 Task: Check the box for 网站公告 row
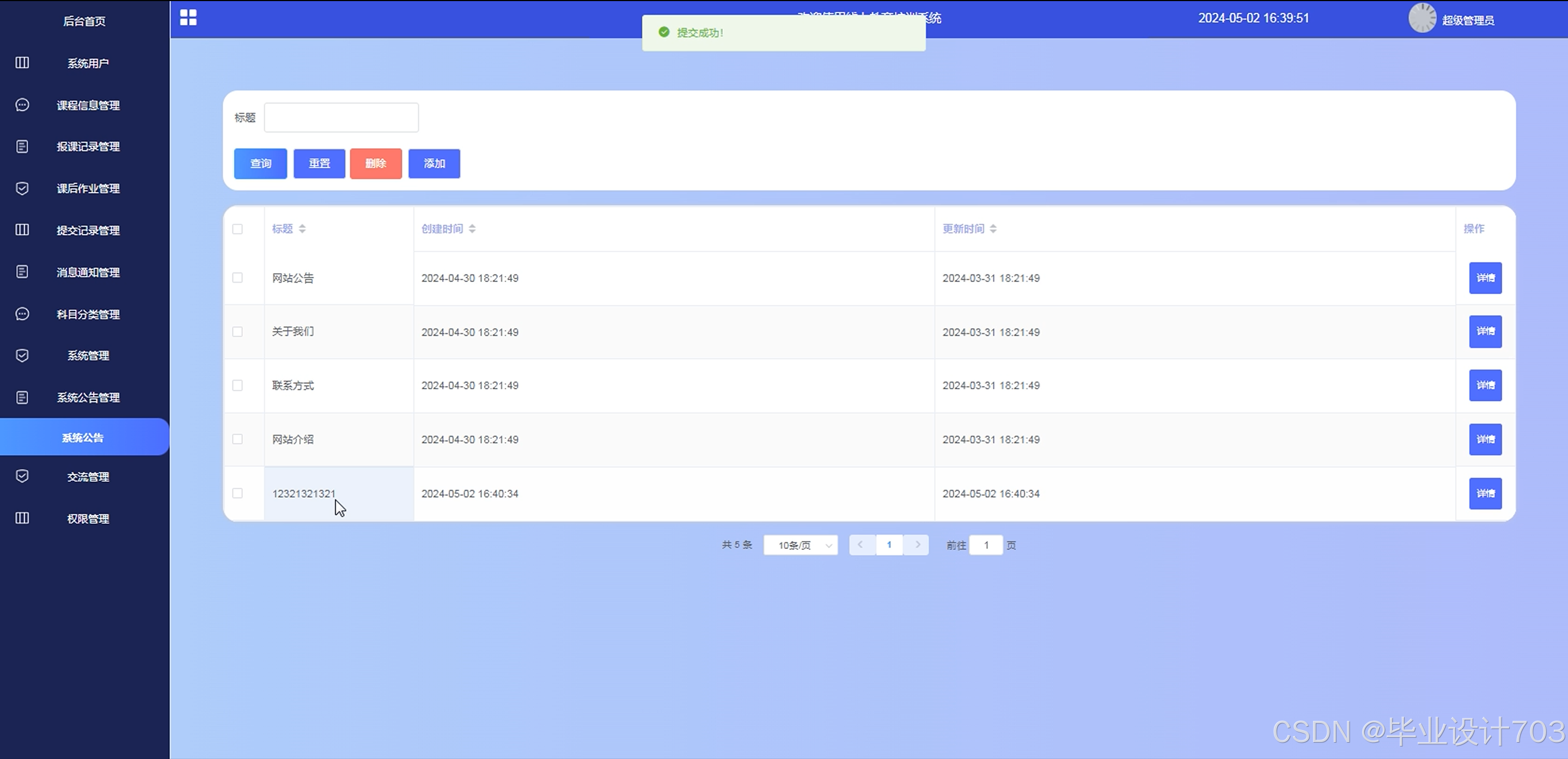(237, 278)
